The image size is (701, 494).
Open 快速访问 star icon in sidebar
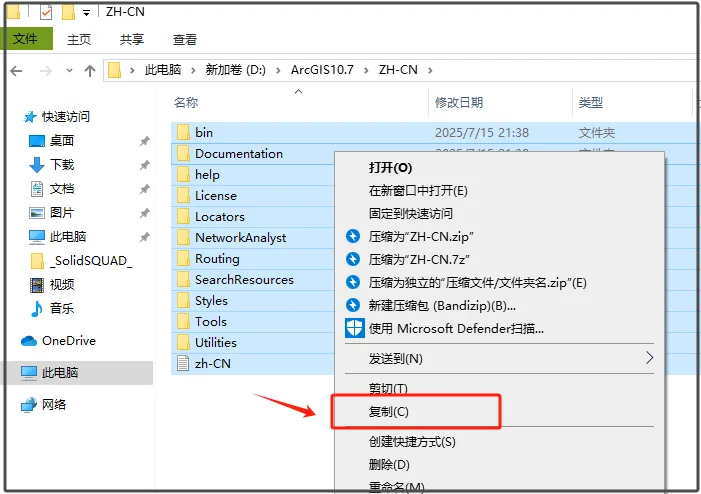[x=30, y=117]
